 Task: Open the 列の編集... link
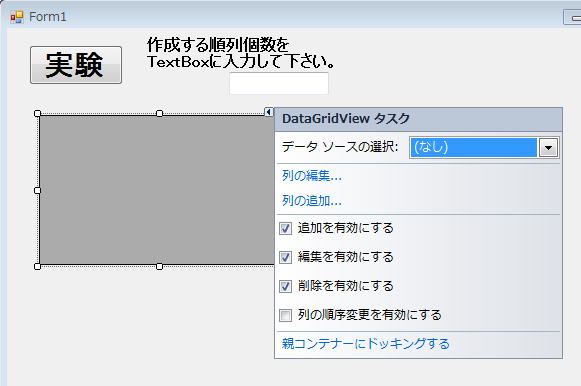pos(312,176)
